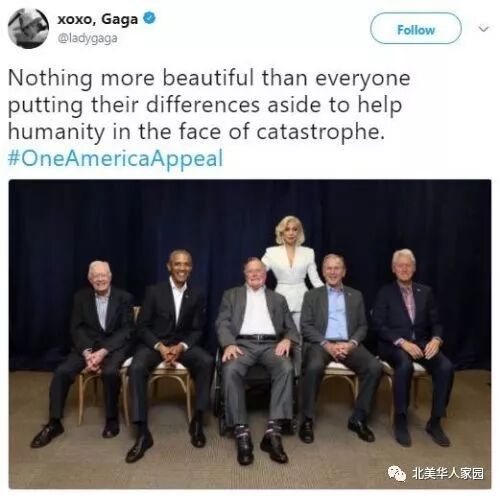500x496 pixels.
Task: Click the man wearing the plaid shirt
Action: point(413,343)
